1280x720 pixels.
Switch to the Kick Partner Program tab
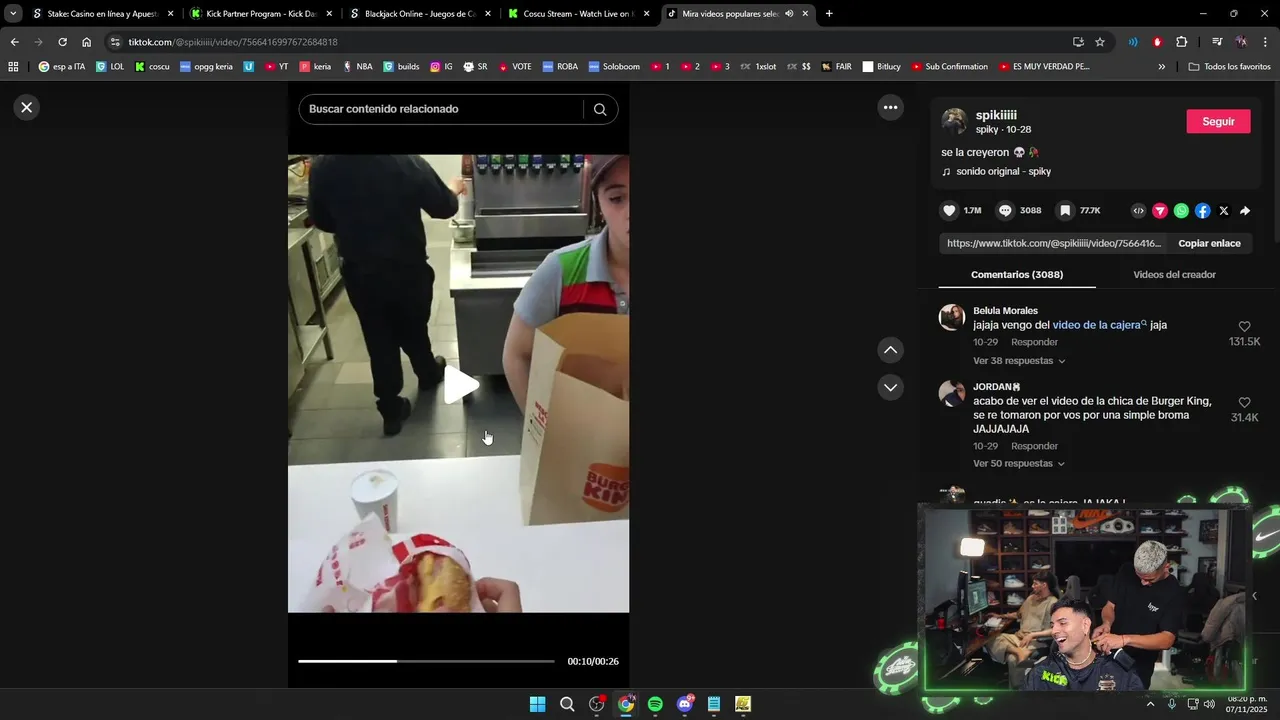[262, 14]
